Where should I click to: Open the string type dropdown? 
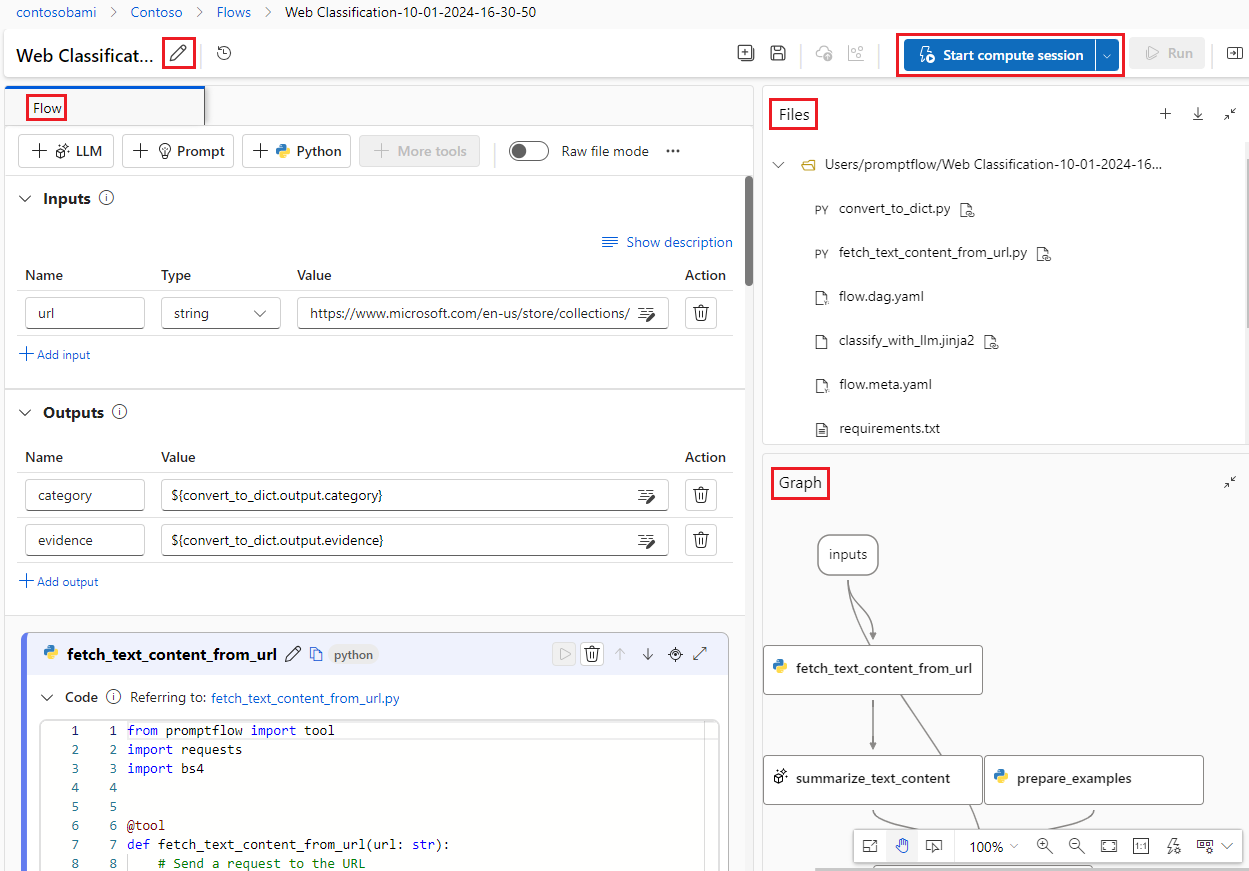[x=220, y=313]
